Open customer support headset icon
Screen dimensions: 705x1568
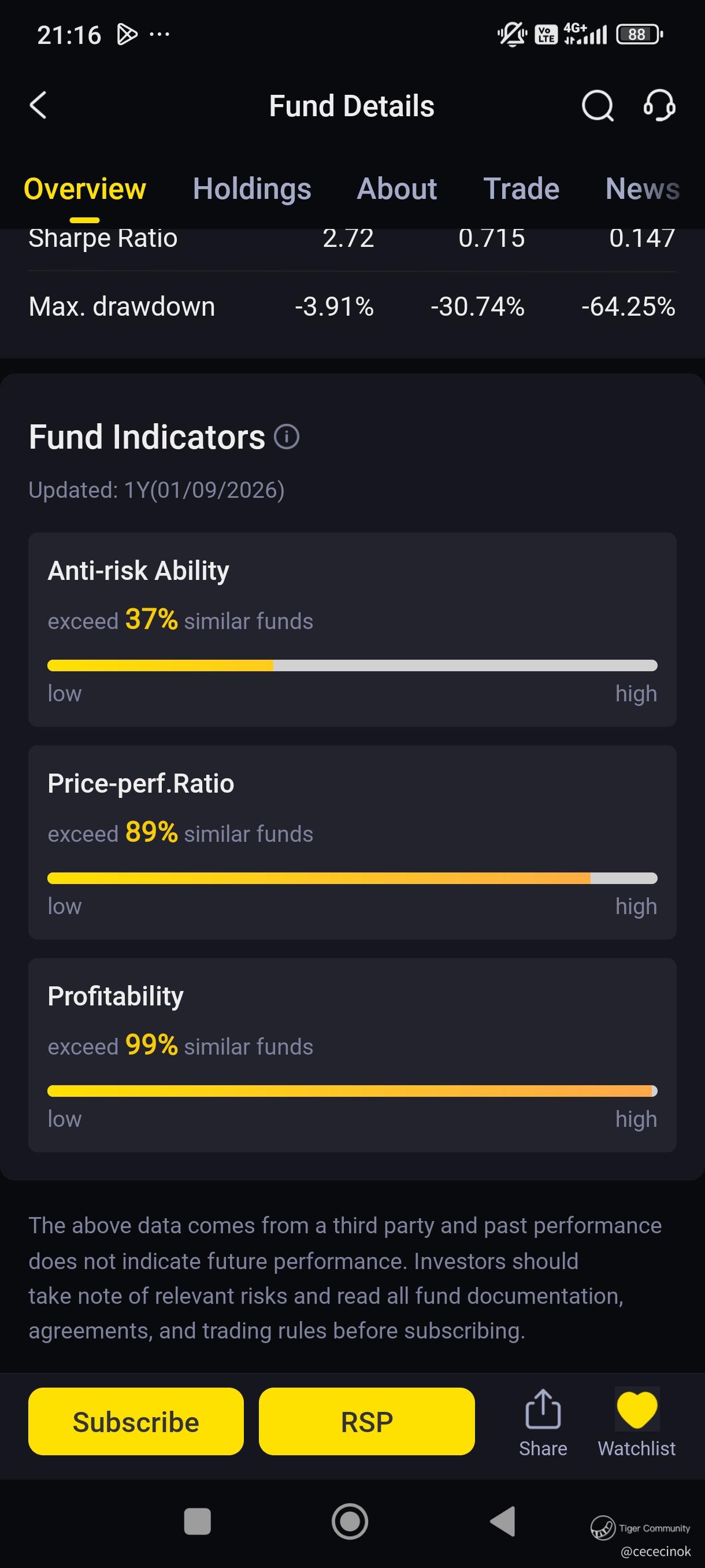tap(659, 106)
